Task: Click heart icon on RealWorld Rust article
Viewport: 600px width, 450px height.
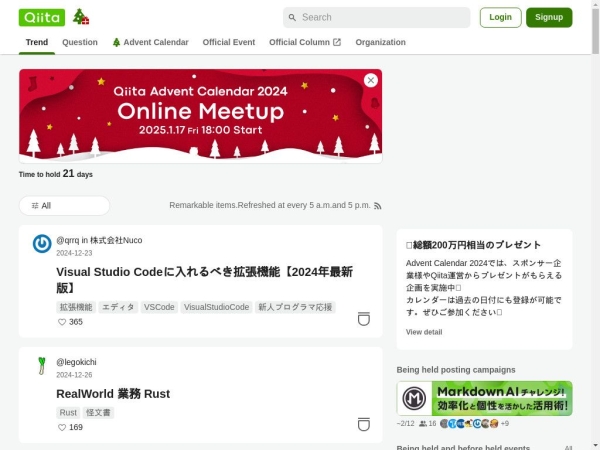Action: tap(62, 427)
